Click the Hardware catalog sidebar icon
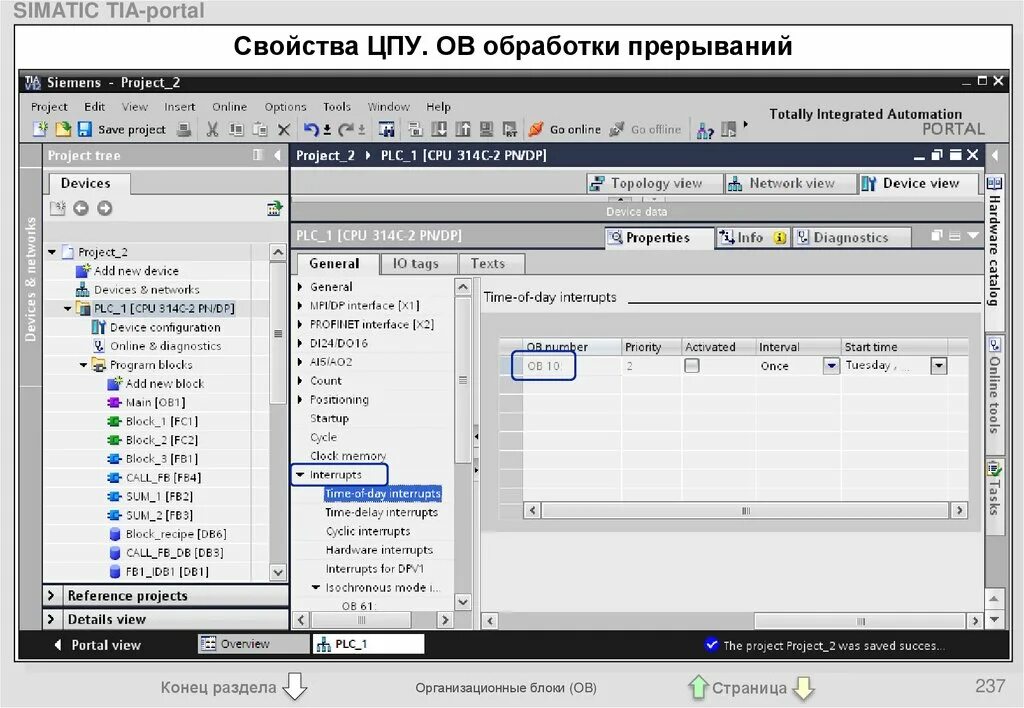This screenshot has width=1024, height=708. pos(994,184)
